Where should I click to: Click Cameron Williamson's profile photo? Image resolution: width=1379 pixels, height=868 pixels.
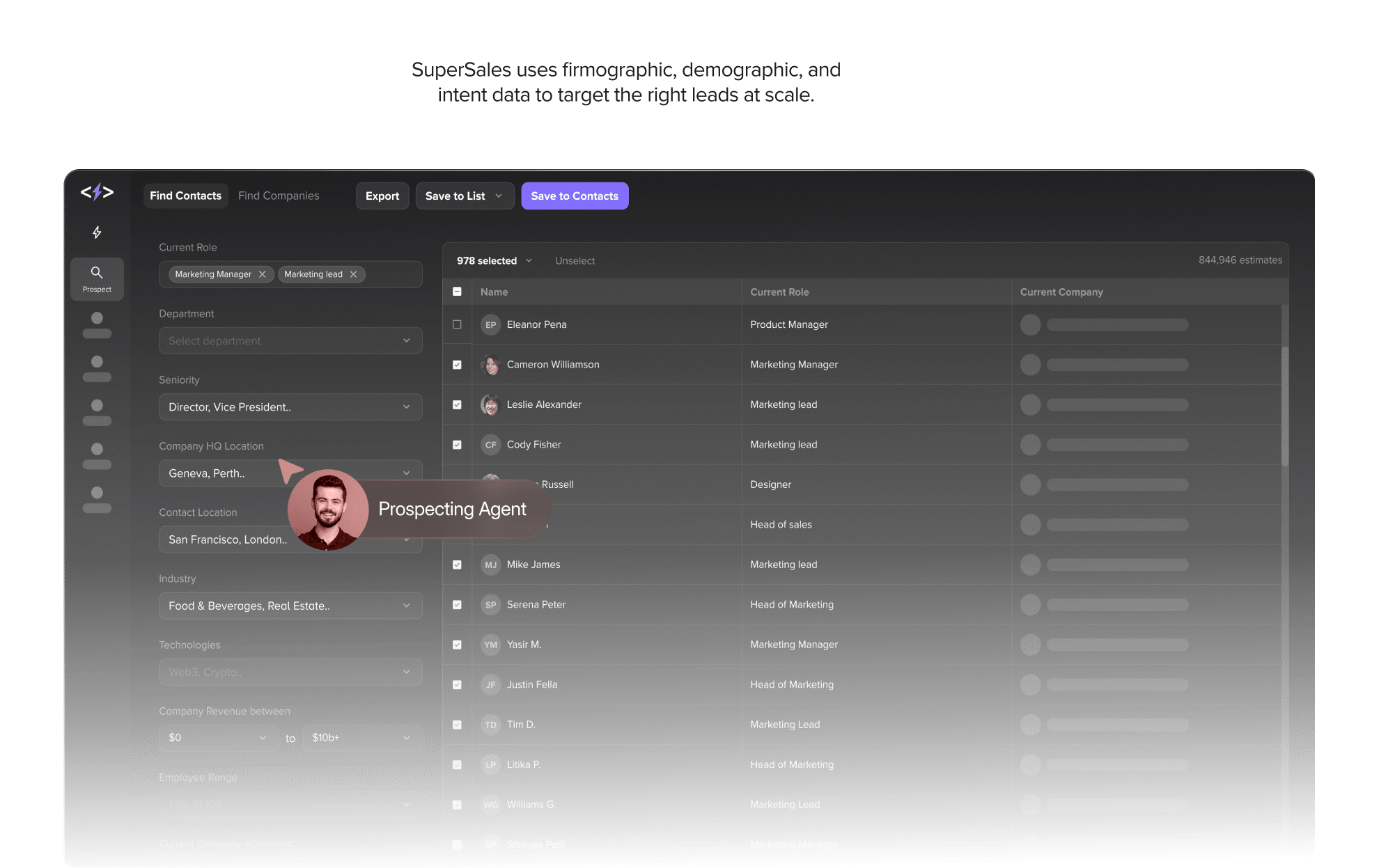[490, 365]
